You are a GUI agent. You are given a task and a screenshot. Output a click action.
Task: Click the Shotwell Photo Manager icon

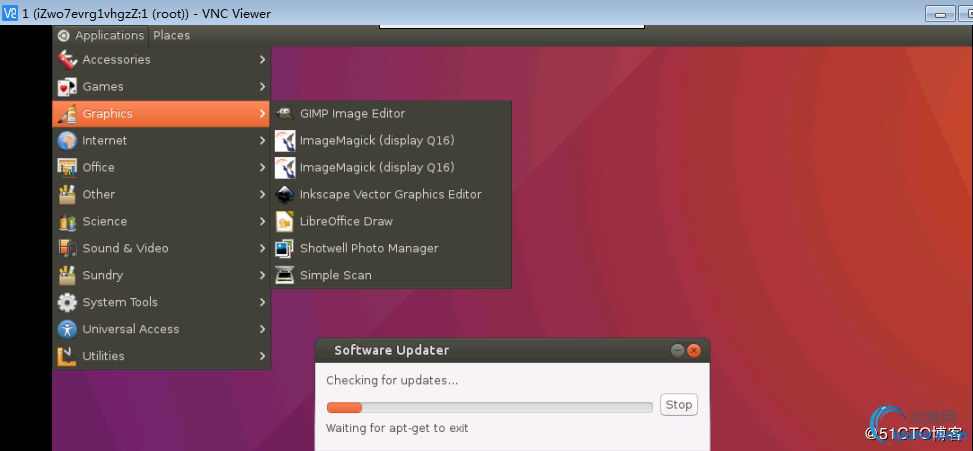(284, 248)
